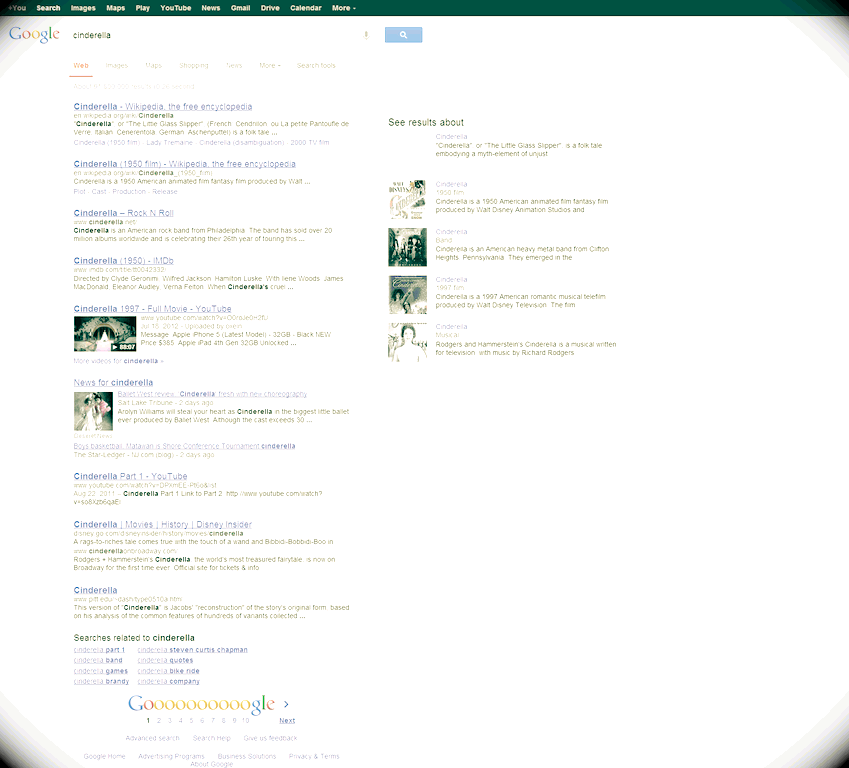Open Cinderella folk tale entry in sidebar
This screenshot has height=768, width=849.
[x=451, y=137]
